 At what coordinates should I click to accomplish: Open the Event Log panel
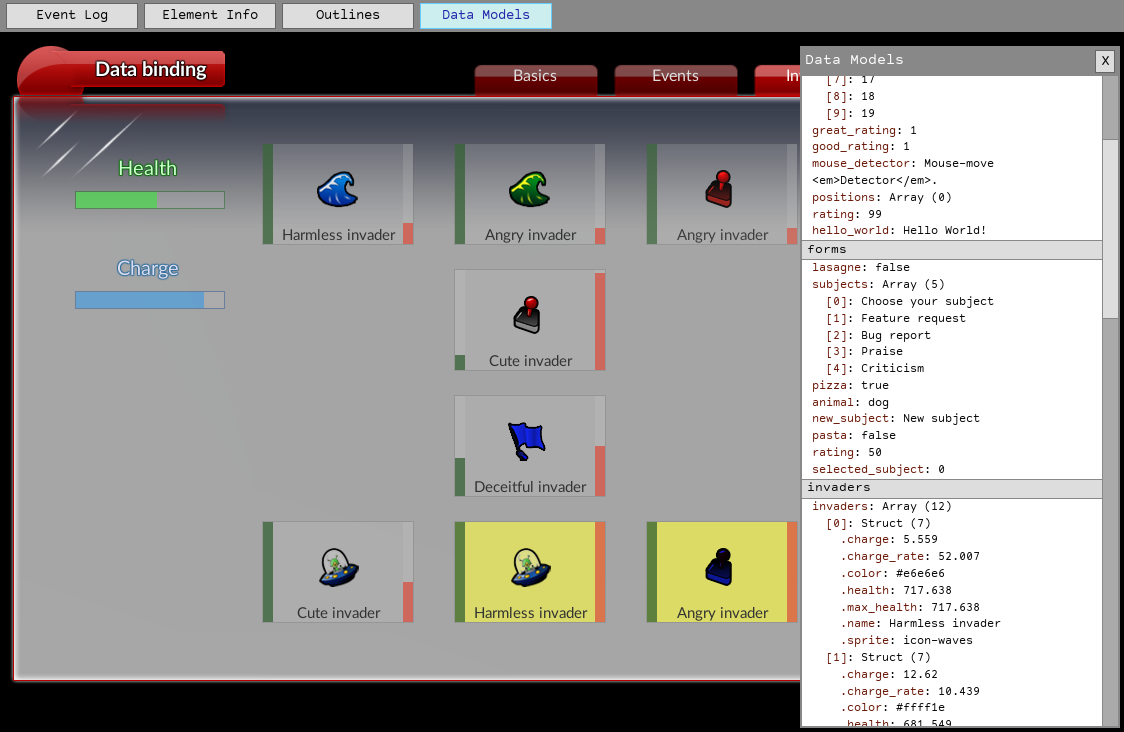click(x=71, y=15)
